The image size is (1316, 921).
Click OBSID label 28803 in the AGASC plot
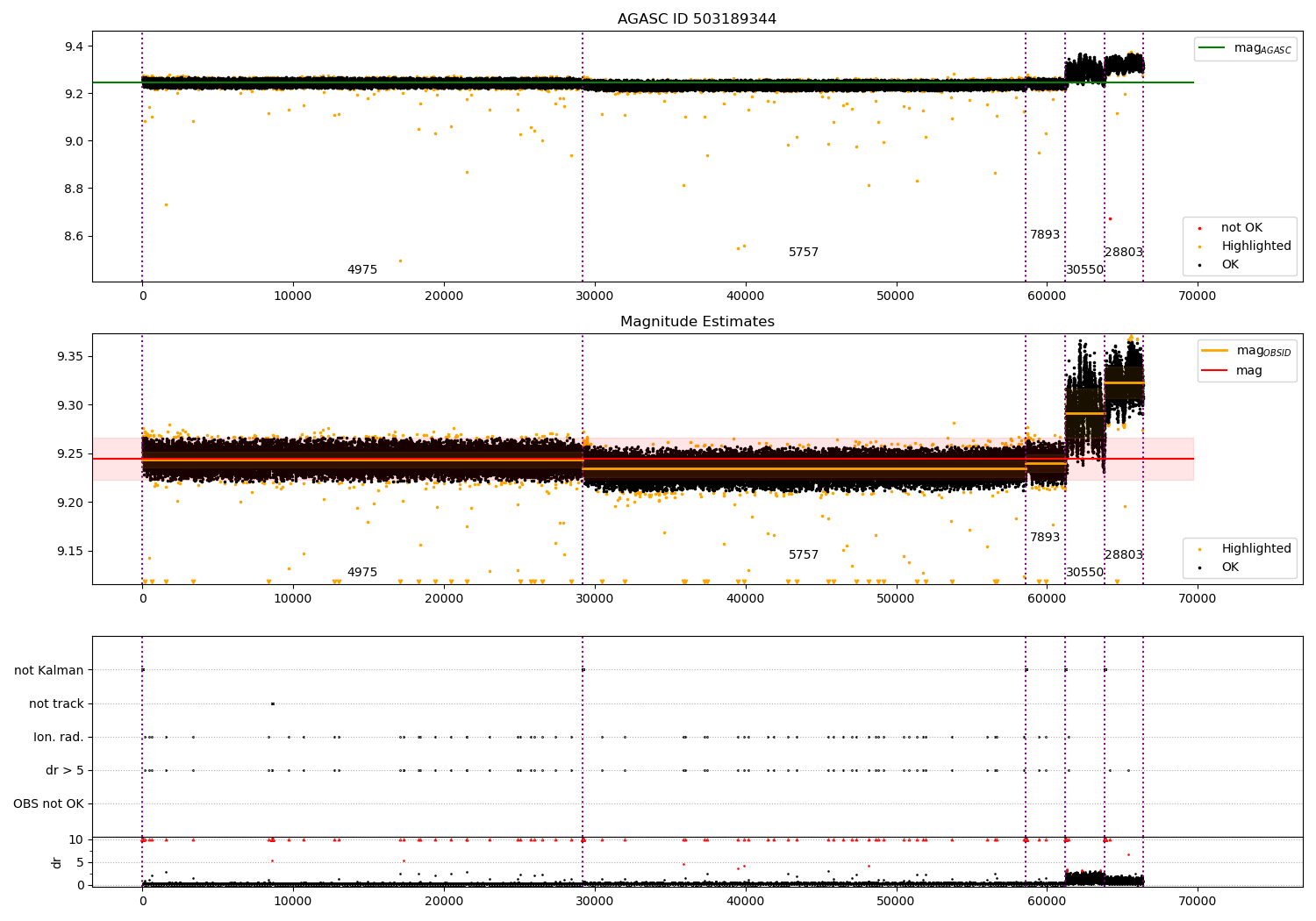[1124, 253]
